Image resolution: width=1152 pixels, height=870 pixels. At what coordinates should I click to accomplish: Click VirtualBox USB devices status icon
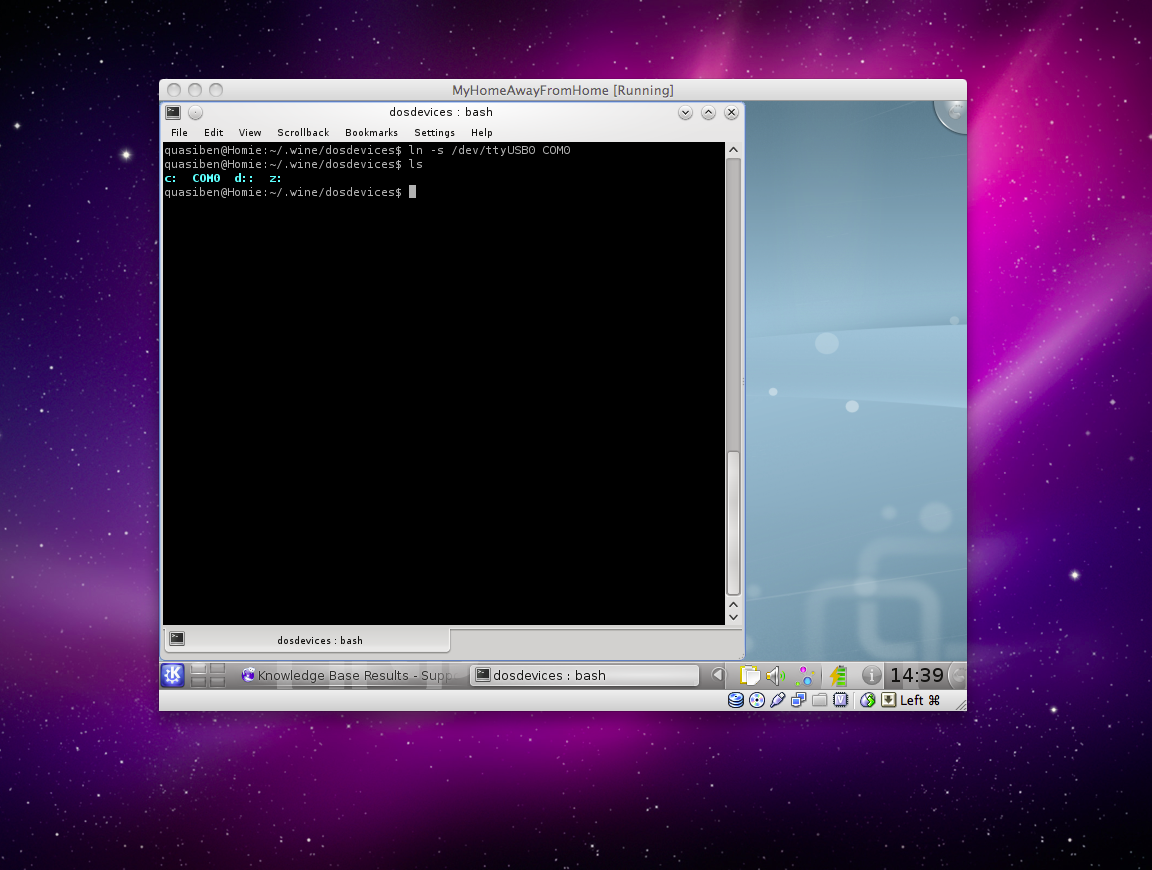click(x=778, y=700)
